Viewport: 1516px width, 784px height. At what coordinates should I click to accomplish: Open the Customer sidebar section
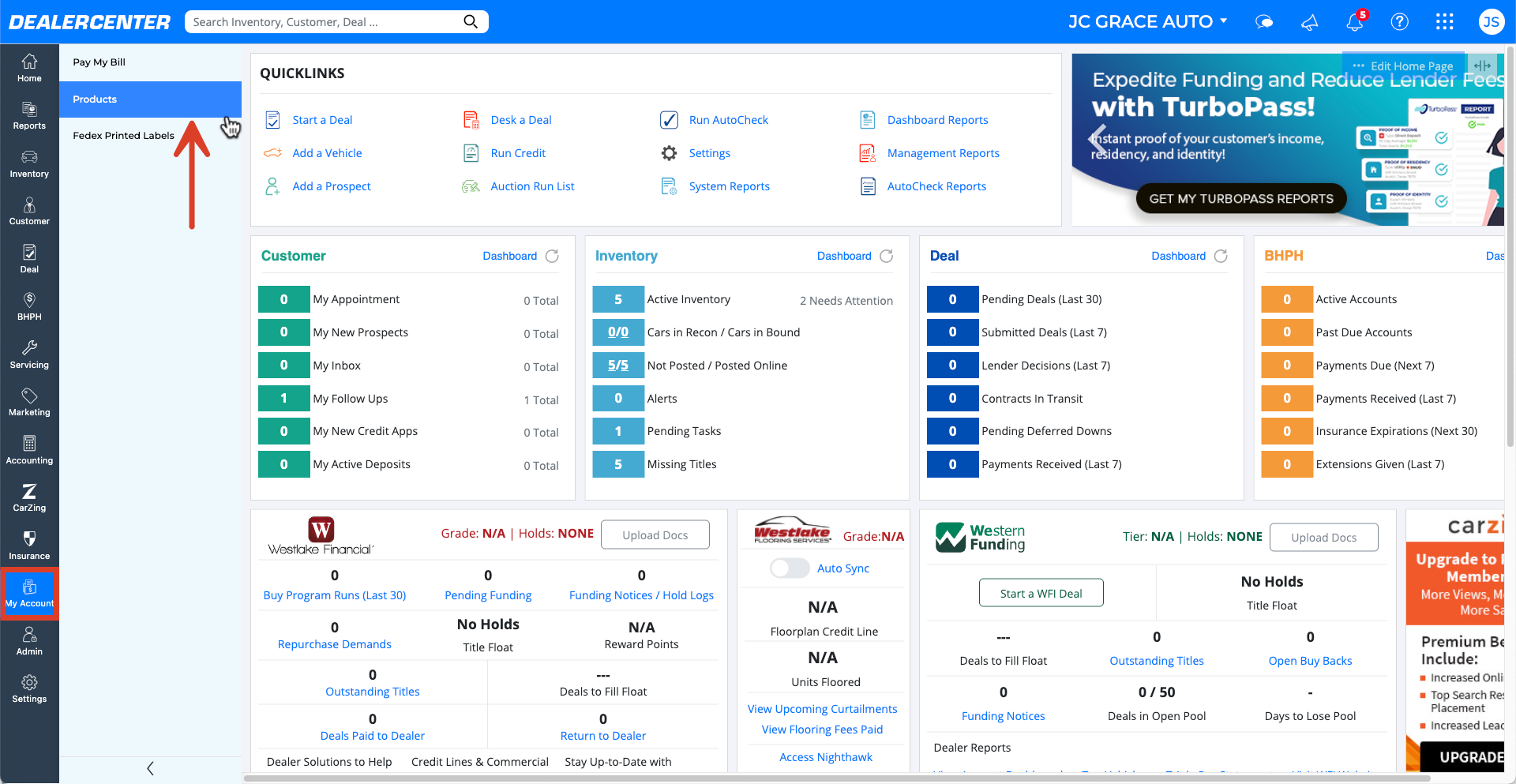pyautogui.click(x=29, y=211)
